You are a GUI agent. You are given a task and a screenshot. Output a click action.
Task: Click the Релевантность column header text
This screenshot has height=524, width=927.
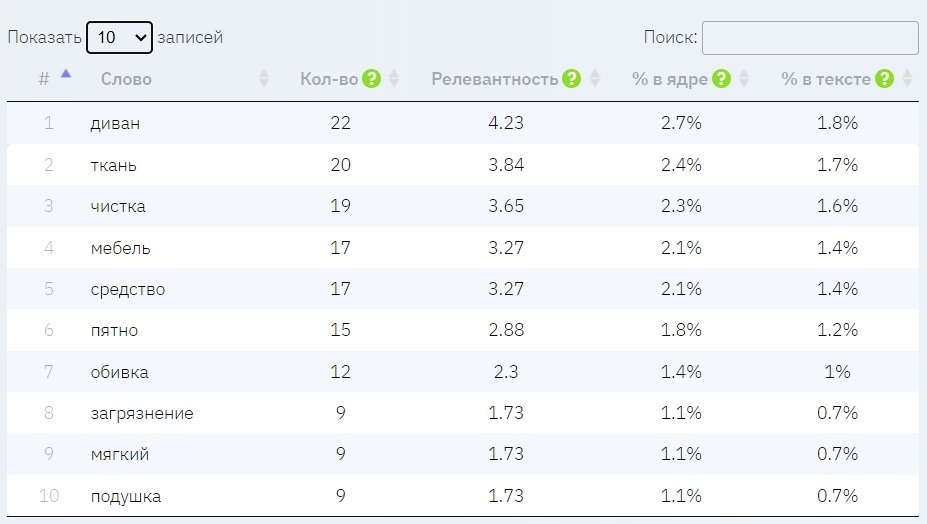click(495, 79)
